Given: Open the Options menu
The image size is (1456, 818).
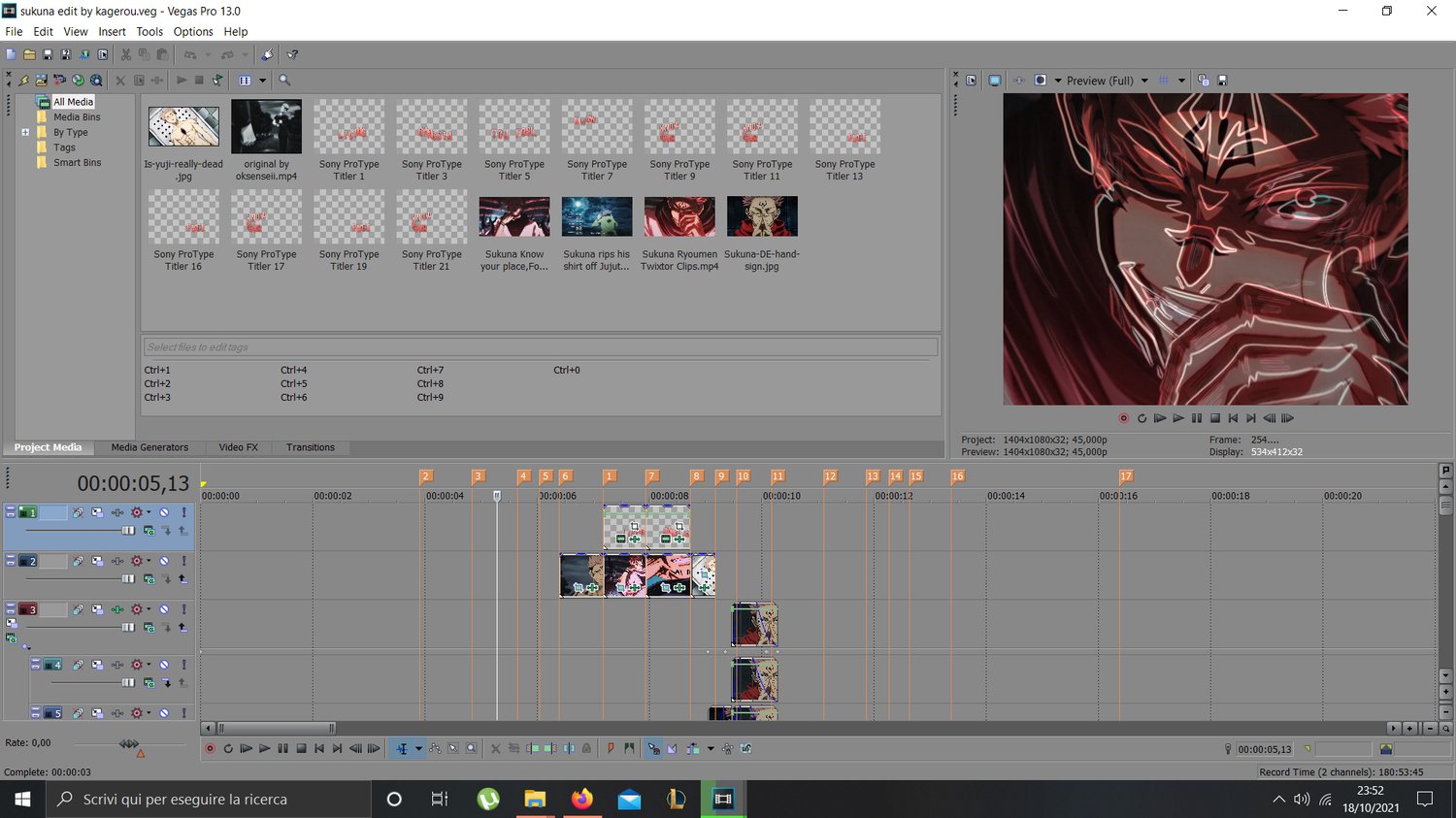Looking at the screenshot, I should click(193, 31).
